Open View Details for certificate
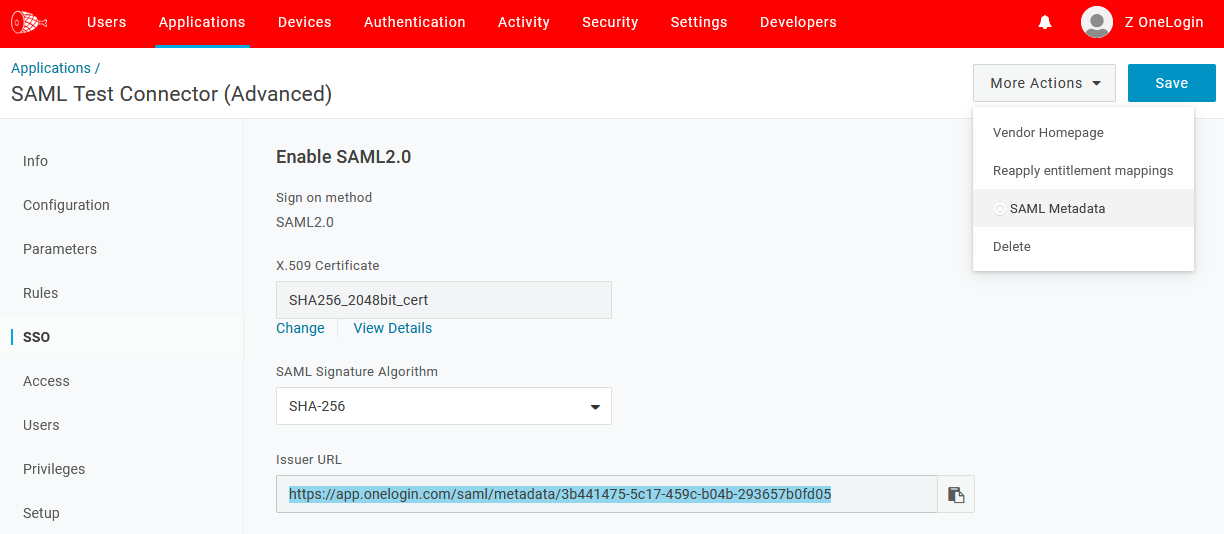The image size is (1224, 534). (x=392, y=328)
